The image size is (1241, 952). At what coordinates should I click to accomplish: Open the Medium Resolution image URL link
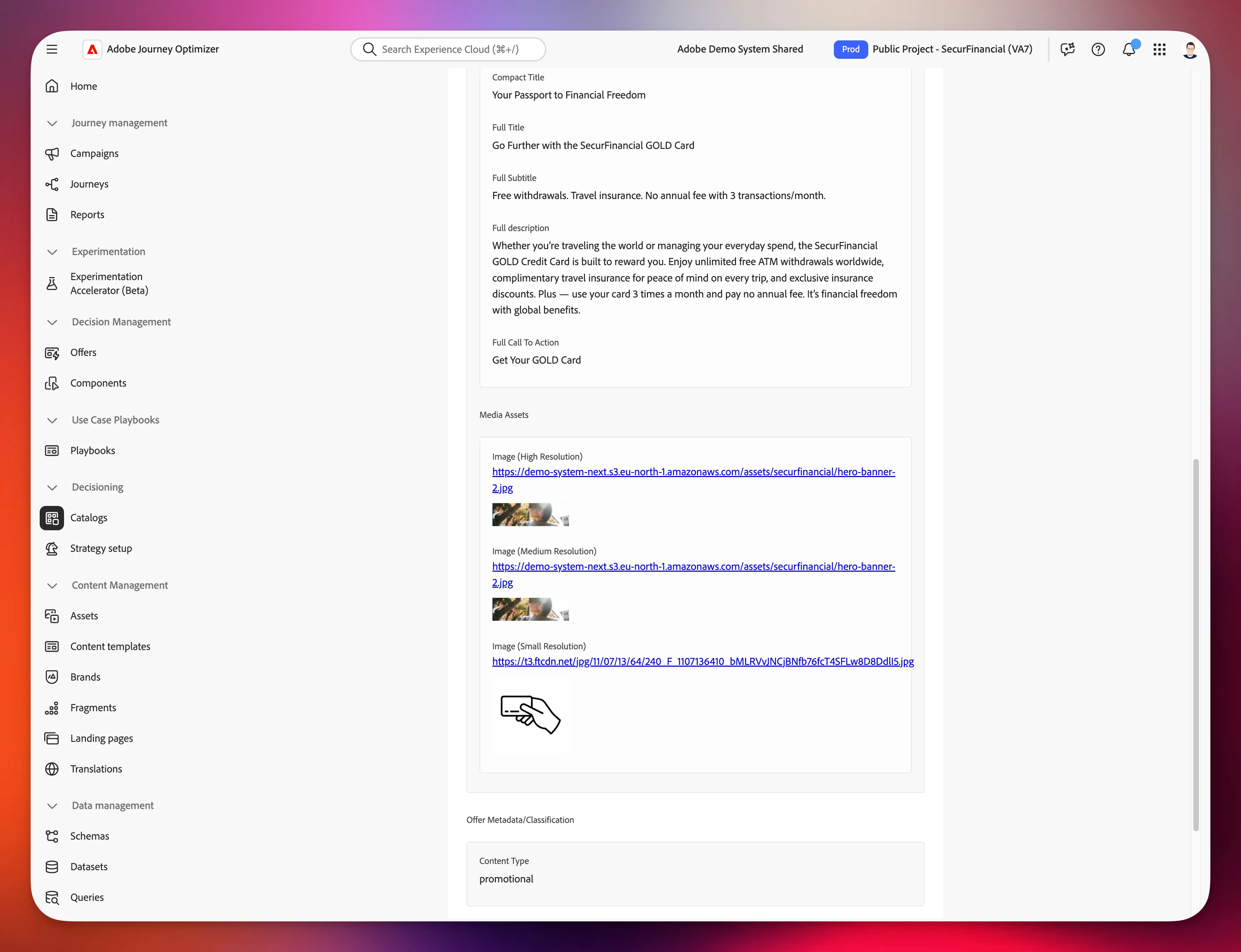pos(694,574)
